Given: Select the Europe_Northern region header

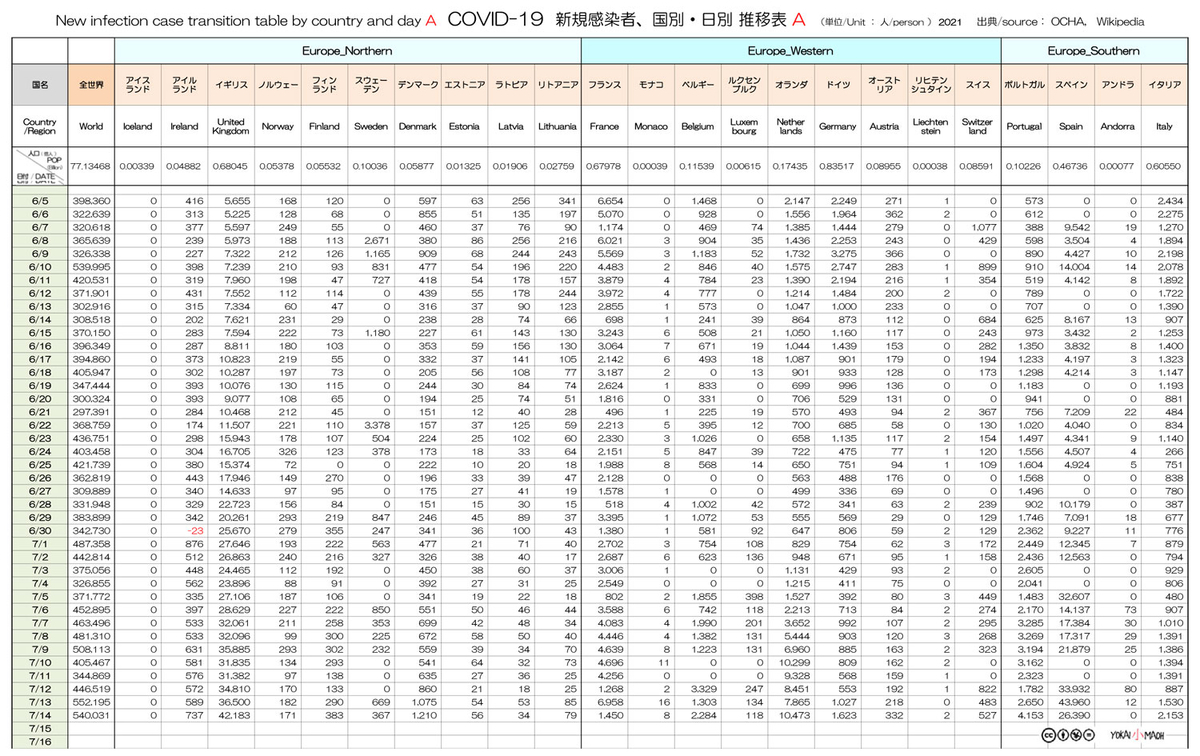Looking at the screenshot, I should 347,50.
